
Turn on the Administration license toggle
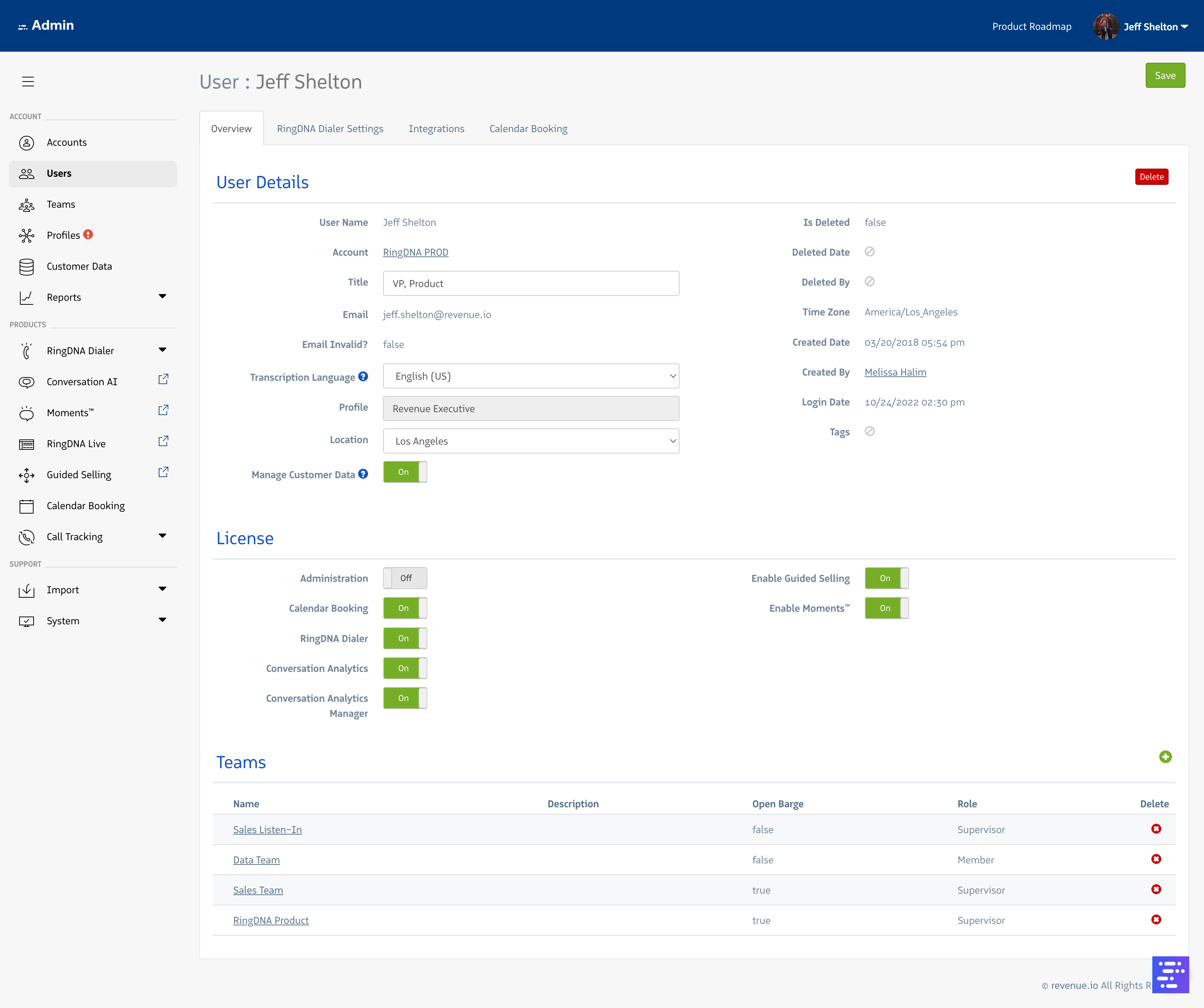(x=405, y=578)
